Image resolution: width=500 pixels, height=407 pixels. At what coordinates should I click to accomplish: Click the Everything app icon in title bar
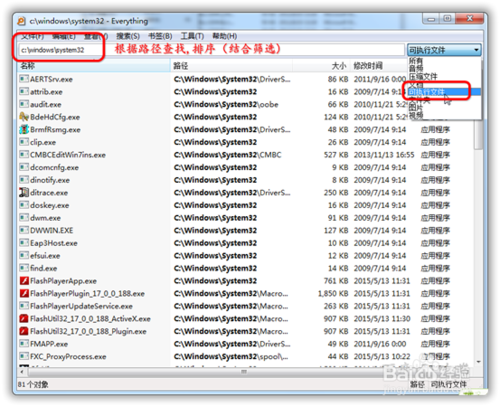(x=21, y=21)
